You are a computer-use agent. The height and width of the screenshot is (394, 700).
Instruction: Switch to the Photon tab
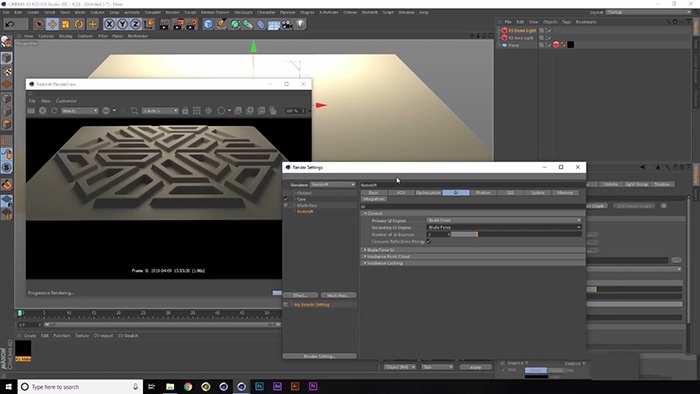(483, 193)
